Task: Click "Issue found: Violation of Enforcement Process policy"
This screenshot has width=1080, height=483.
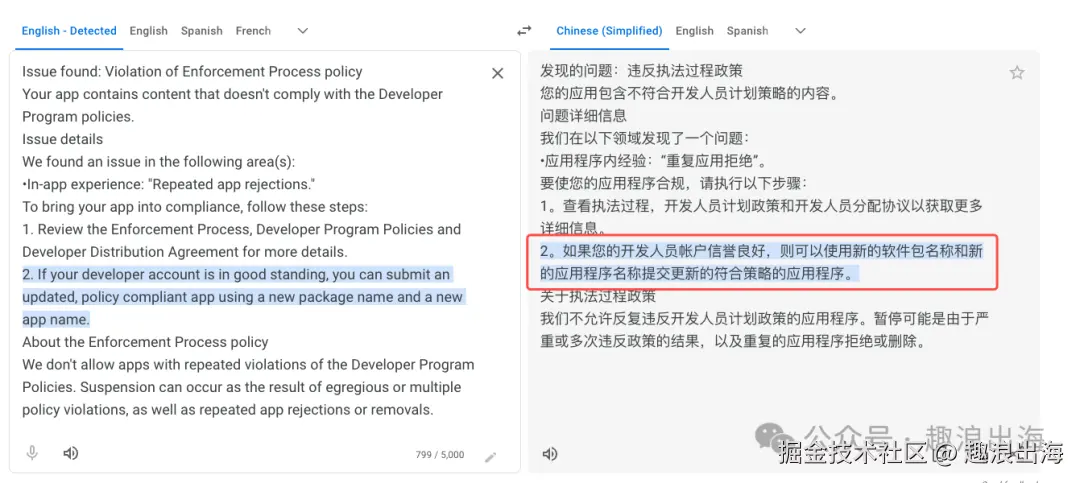Action: tap(192, 72)
